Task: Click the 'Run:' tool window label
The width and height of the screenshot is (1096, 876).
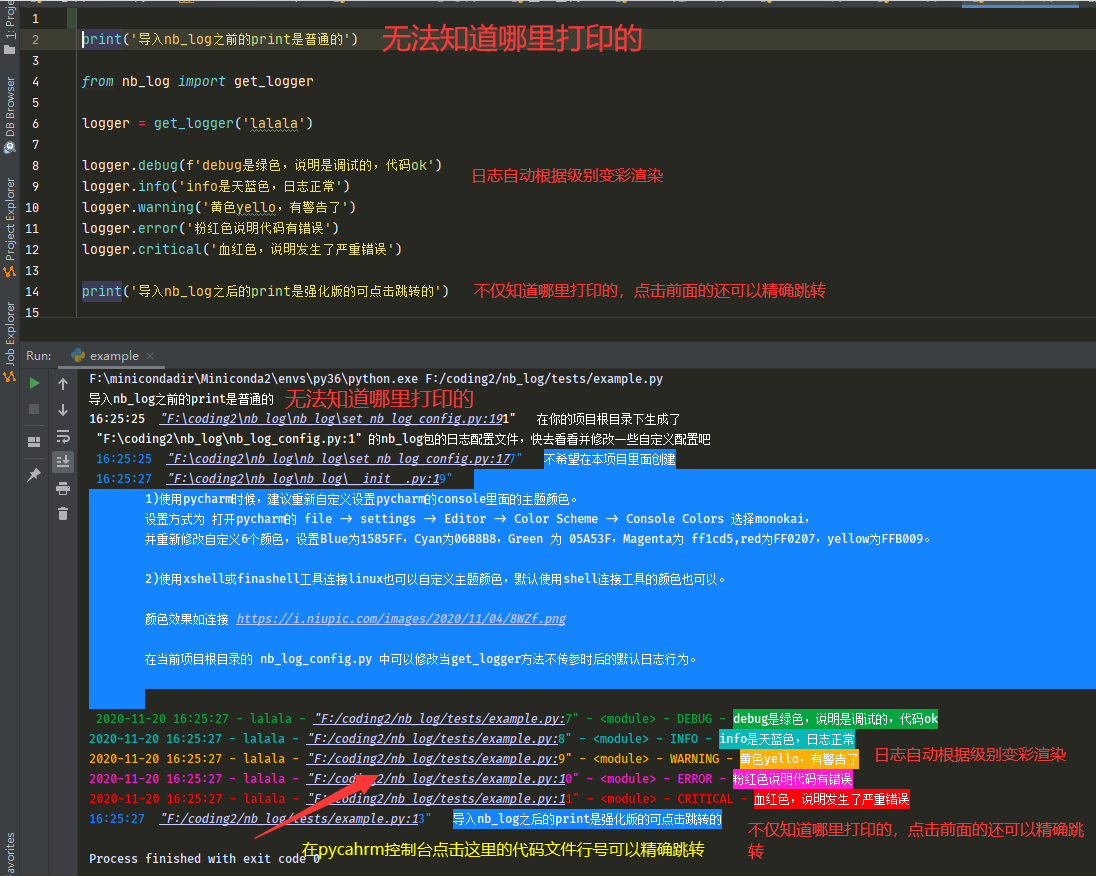Action: point(38,356)
